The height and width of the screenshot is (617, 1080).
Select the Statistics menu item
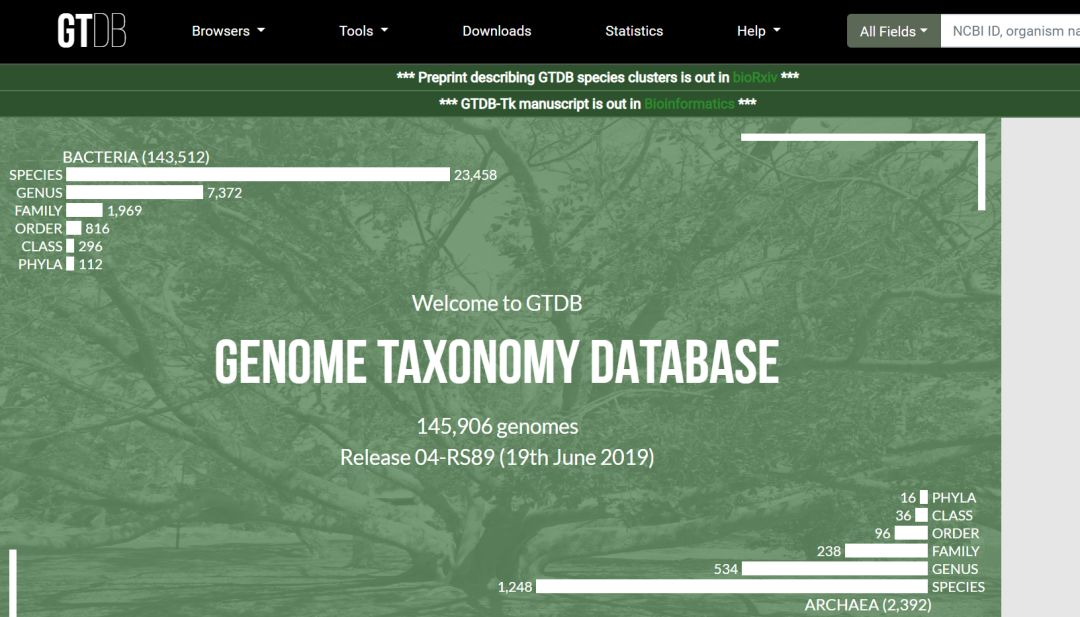634,31
